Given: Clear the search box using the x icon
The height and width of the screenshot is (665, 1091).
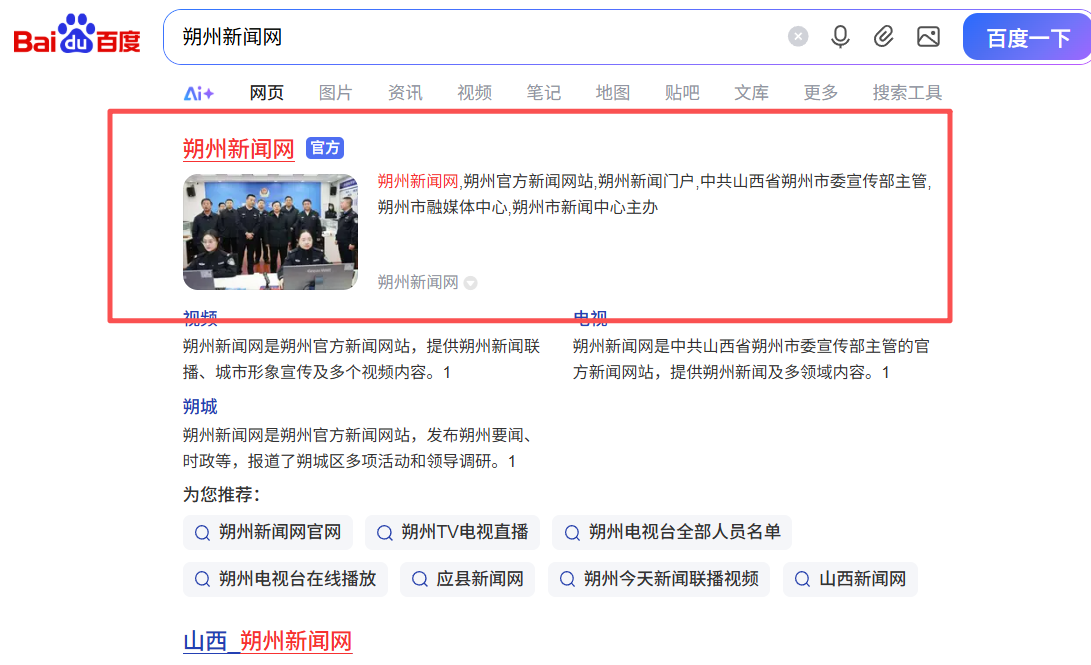Looking at the screenshot, I should tap(797, 36).
